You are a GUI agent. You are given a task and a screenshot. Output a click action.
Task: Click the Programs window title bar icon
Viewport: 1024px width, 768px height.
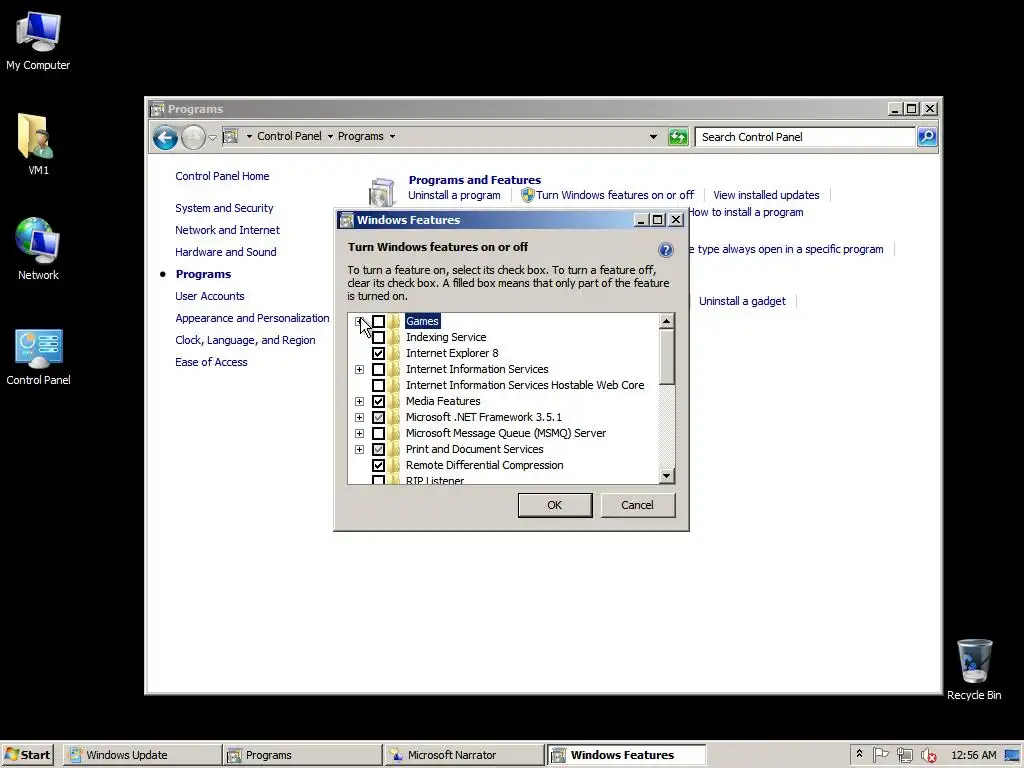tap(157, 109)
